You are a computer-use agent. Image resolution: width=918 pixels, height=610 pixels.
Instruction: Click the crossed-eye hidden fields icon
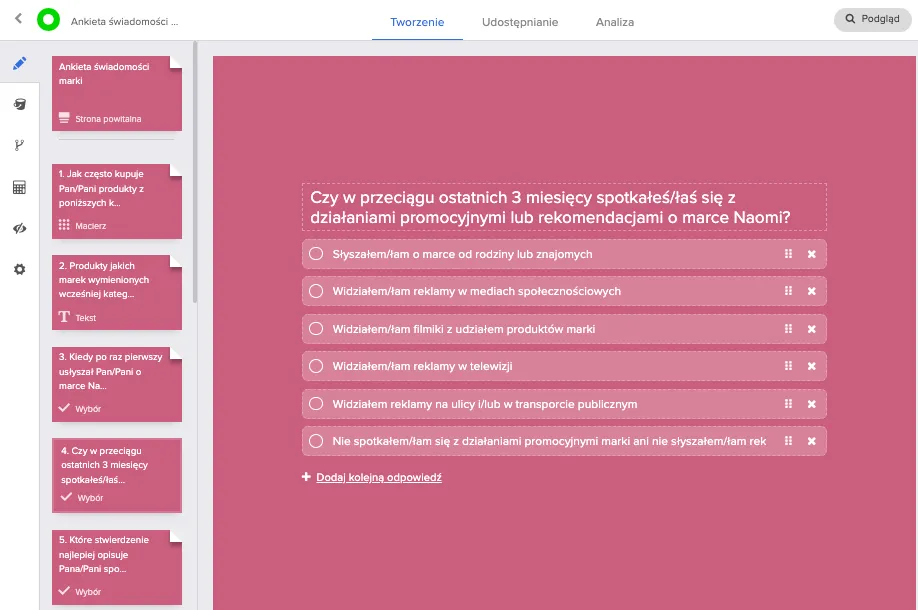[19, 228]
